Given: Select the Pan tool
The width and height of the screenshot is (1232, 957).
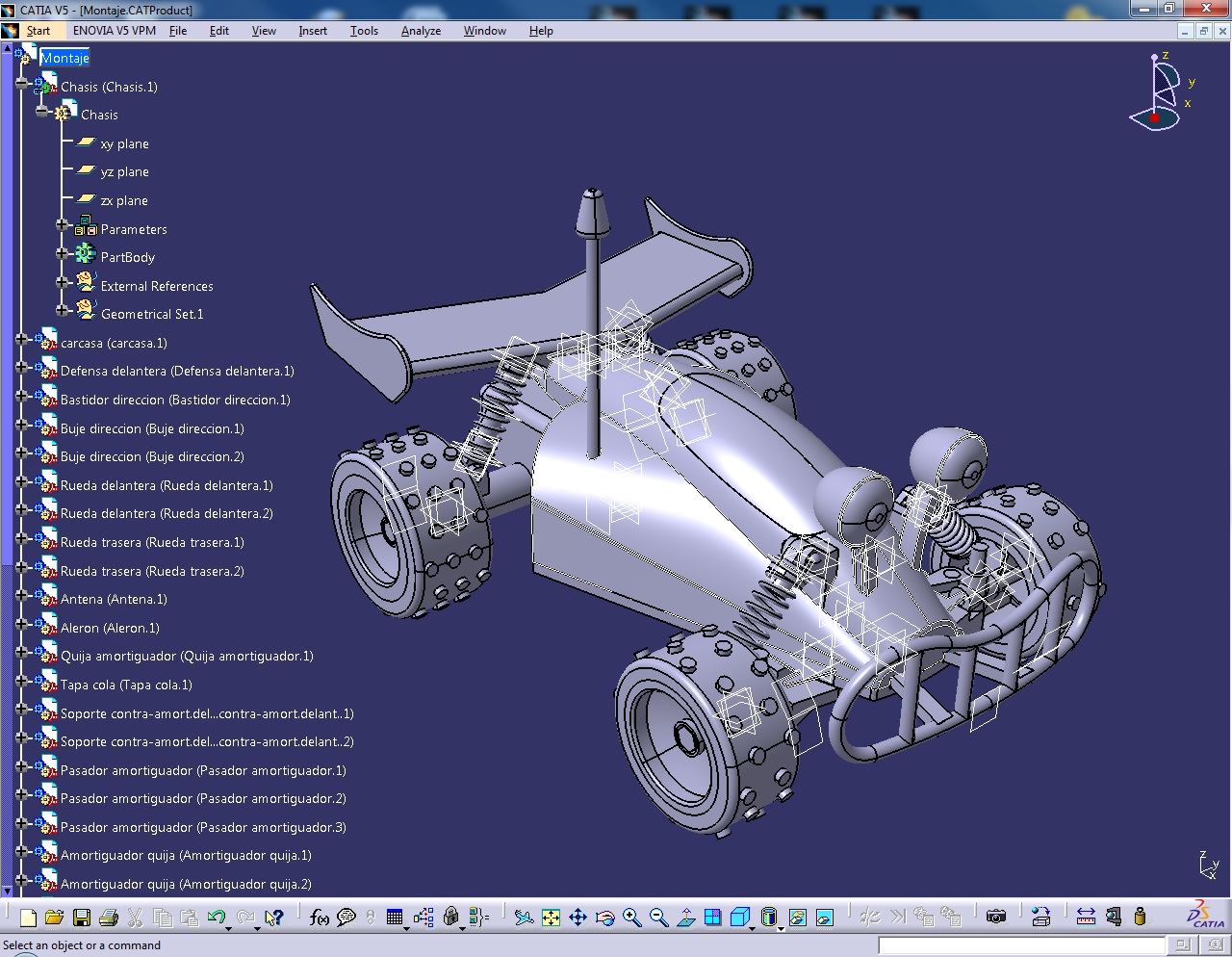Looking at the screenshot, I should click(x=577, y=918).
